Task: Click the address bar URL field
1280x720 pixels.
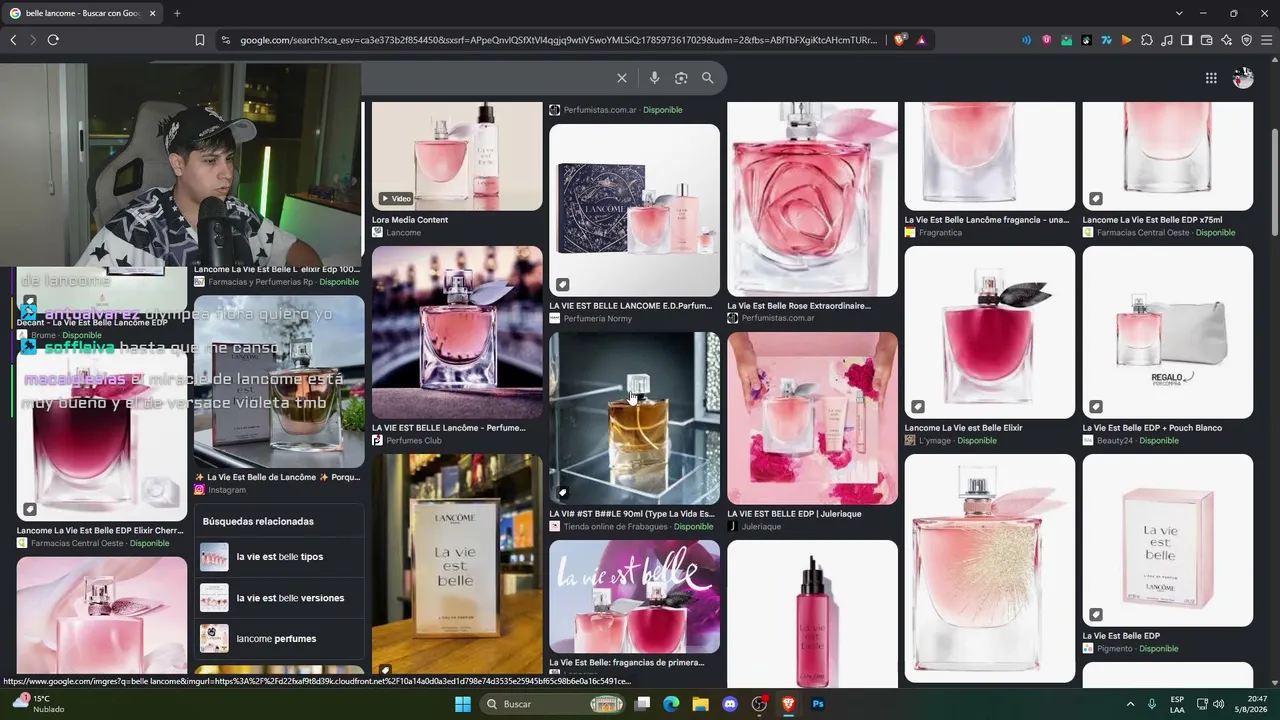Action: point(558,40)
